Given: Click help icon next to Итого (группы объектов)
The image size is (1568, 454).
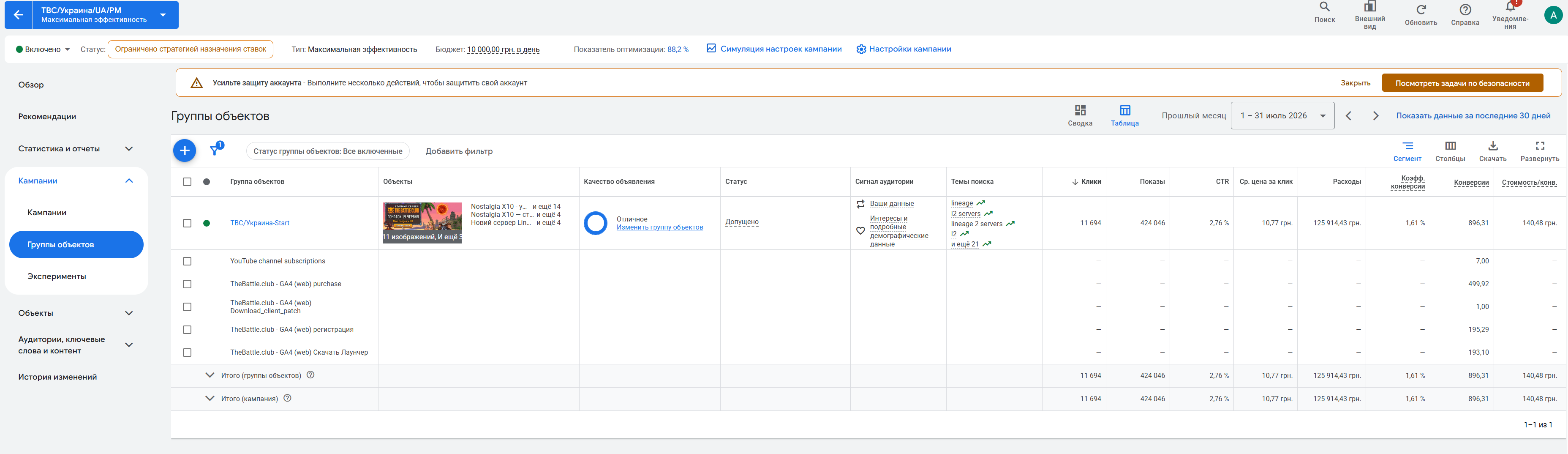Looking at the screenshot, I should [x=310, y=375].
